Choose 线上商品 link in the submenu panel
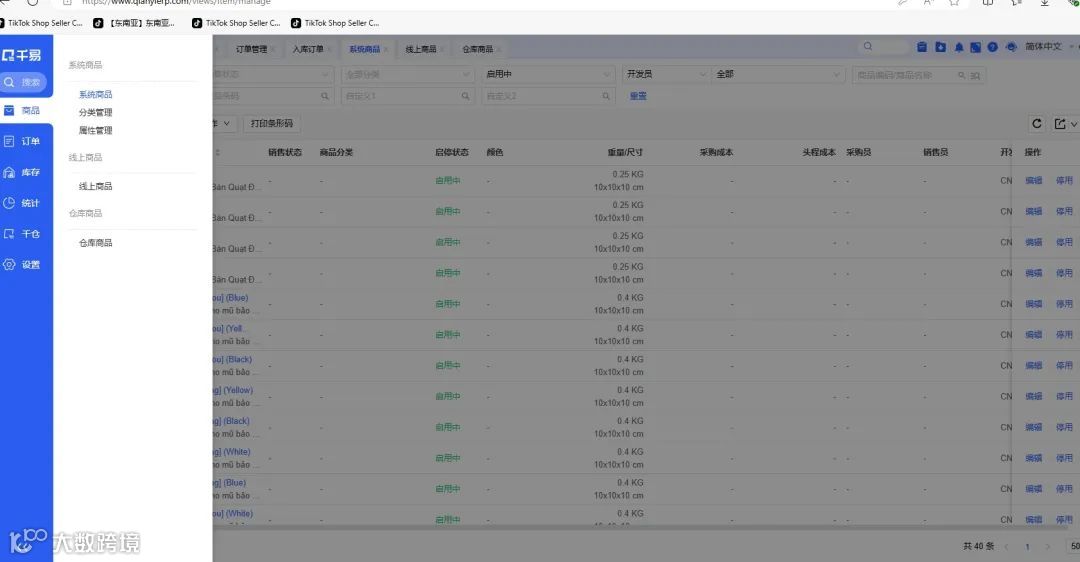The height and width of the screenshot is (562, 1080). click(x=95, y=186)
